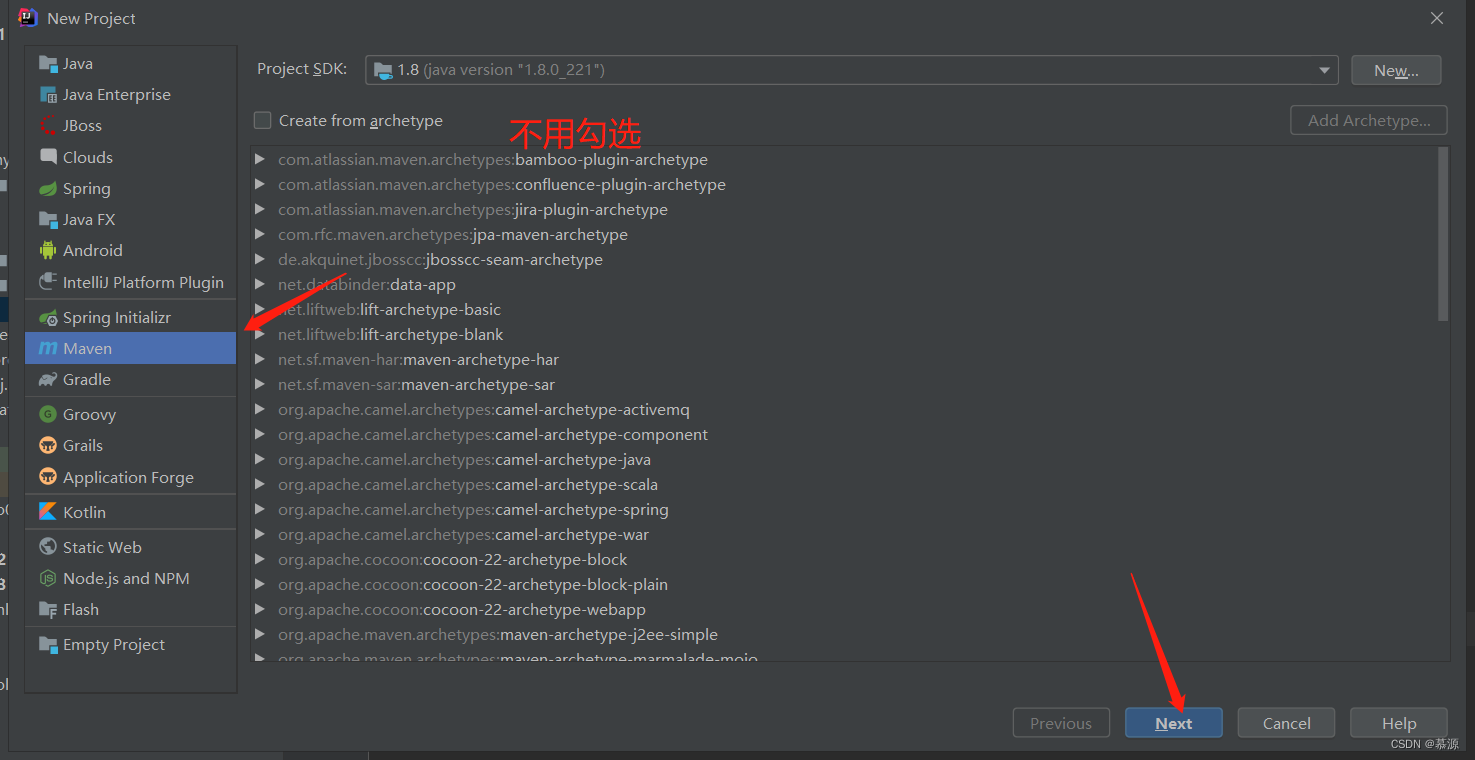This screenshot has width=1475, height=760.
Task: Select Spring project type
Action: [x=131, y=189]
